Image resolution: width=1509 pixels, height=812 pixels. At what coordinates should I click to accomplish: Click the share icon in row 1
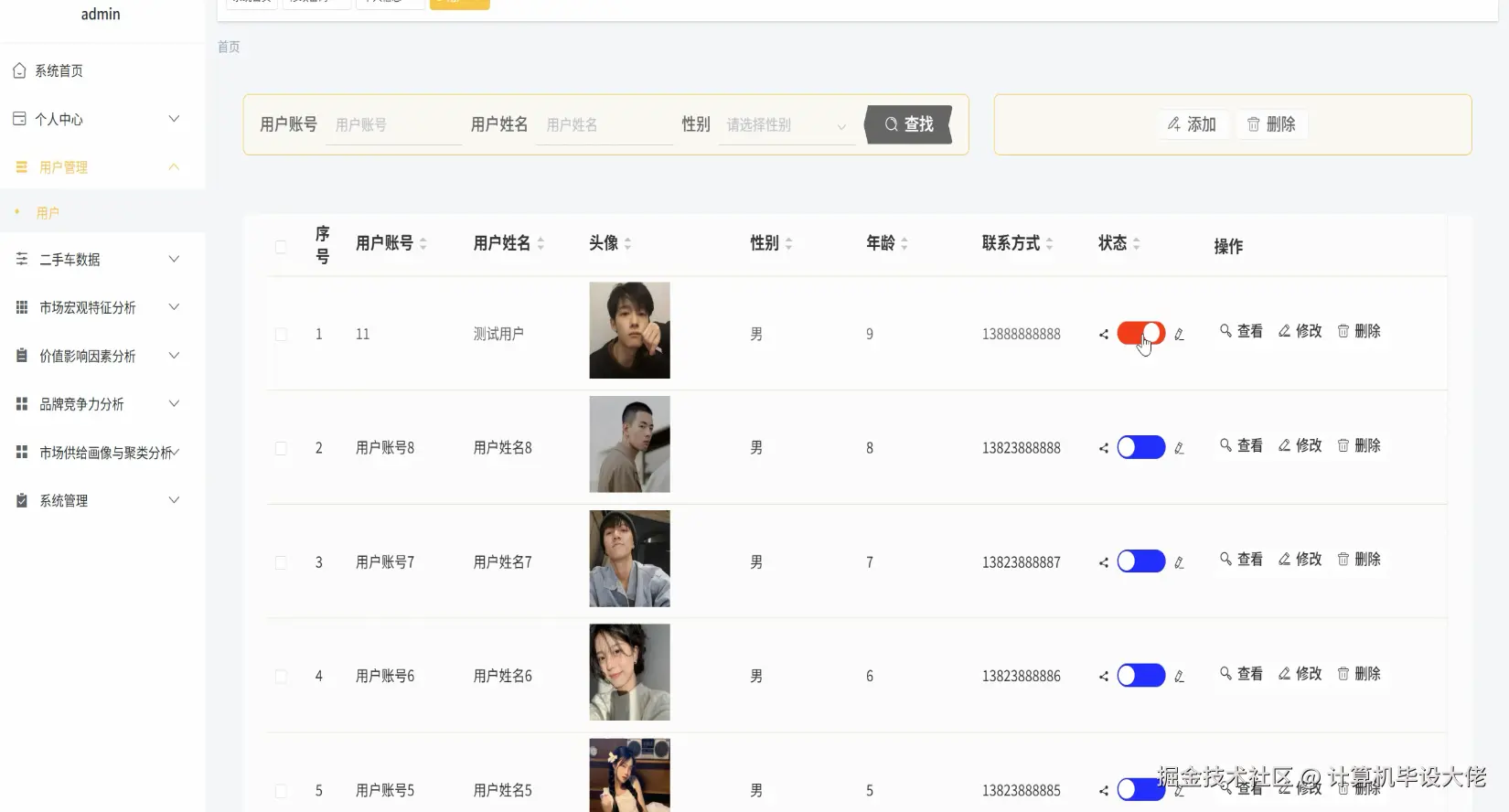point(1104,335)
